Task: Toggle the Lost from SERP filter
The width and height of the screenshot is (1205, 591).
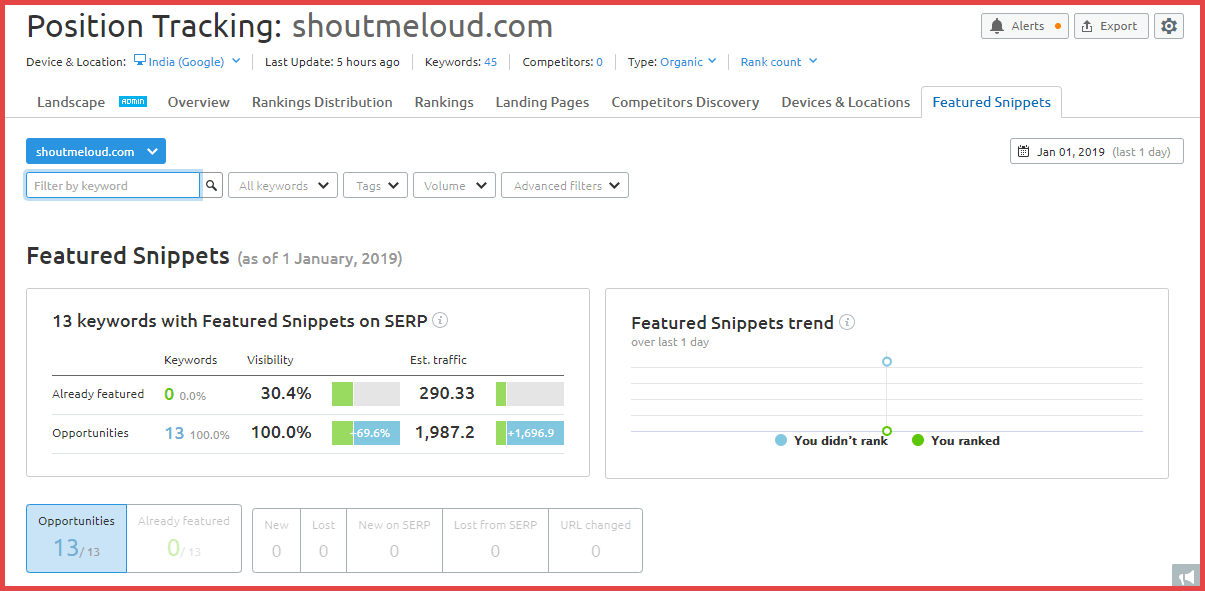Action: 495,540
